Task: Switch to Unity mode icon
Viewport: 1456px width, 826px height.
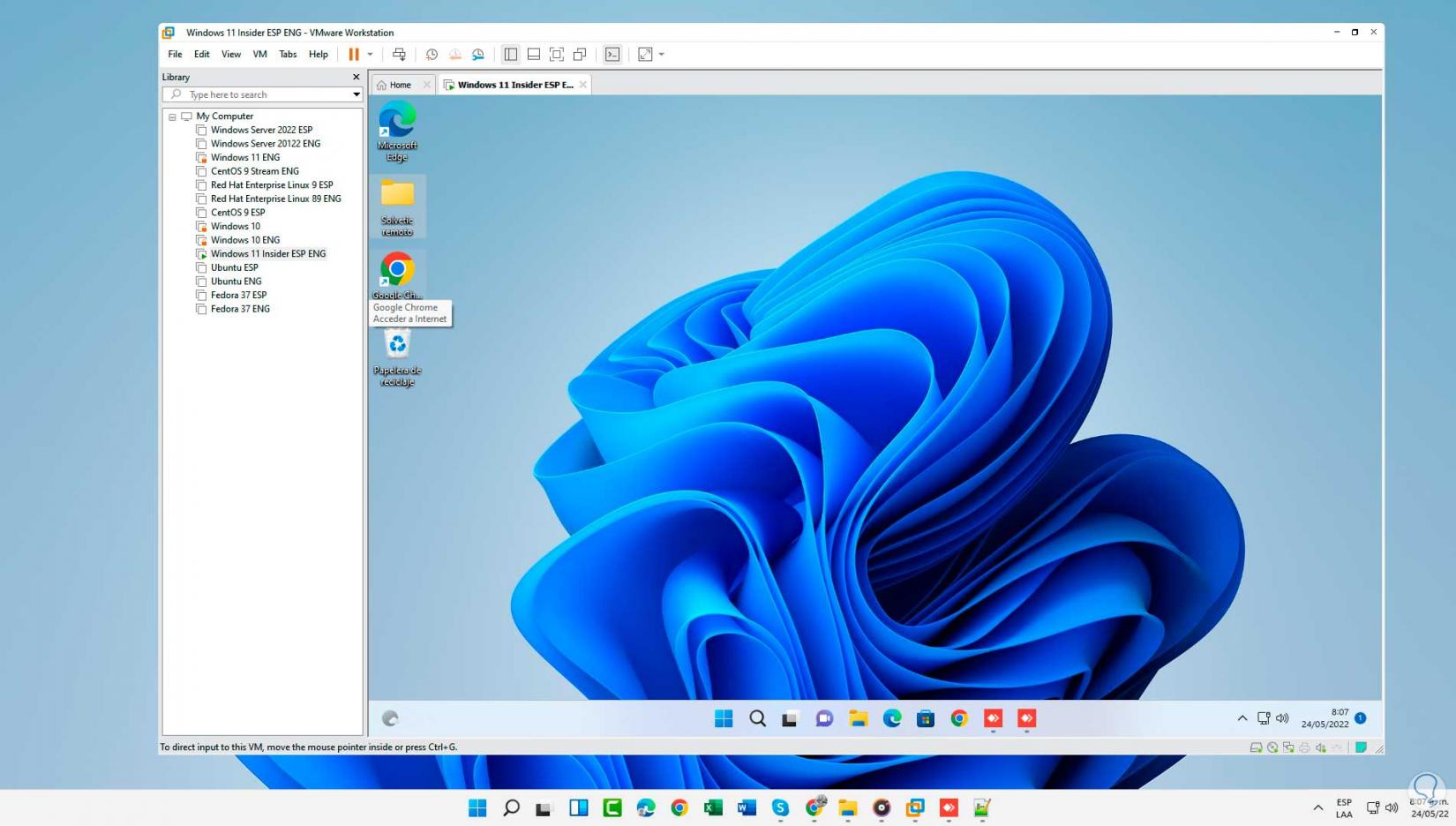Action: 580,55
